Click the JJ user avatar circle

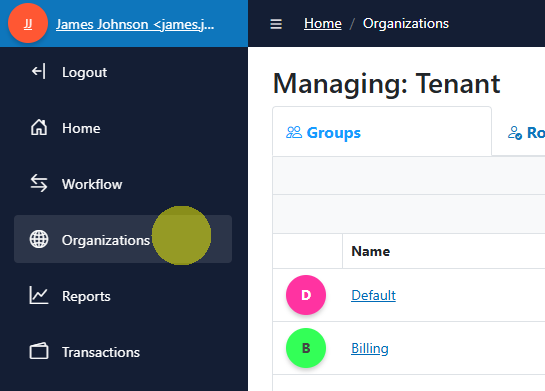(x=28, y=23)
